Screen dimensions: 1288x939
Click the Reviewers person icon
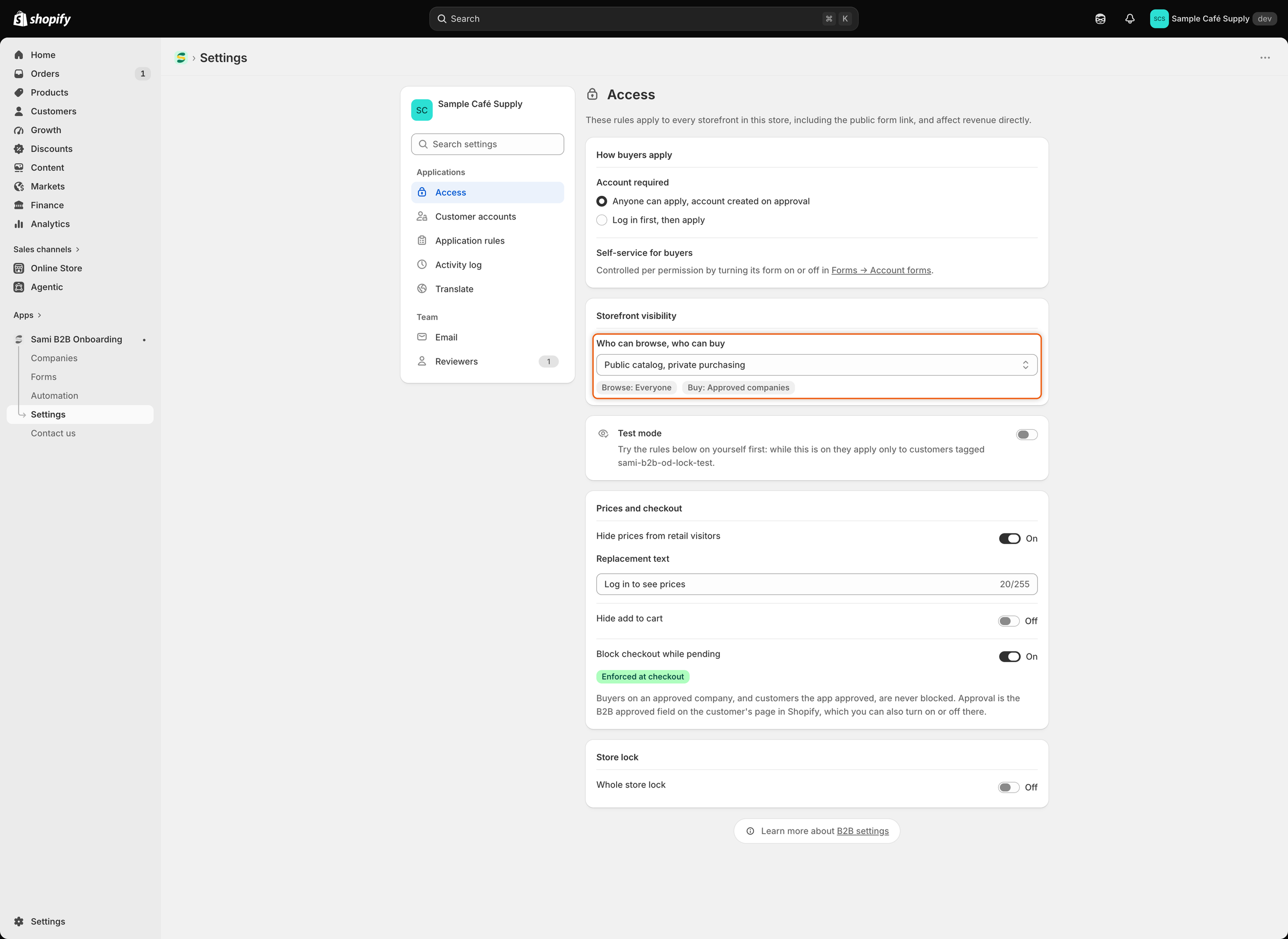click(x=422, y=361)
